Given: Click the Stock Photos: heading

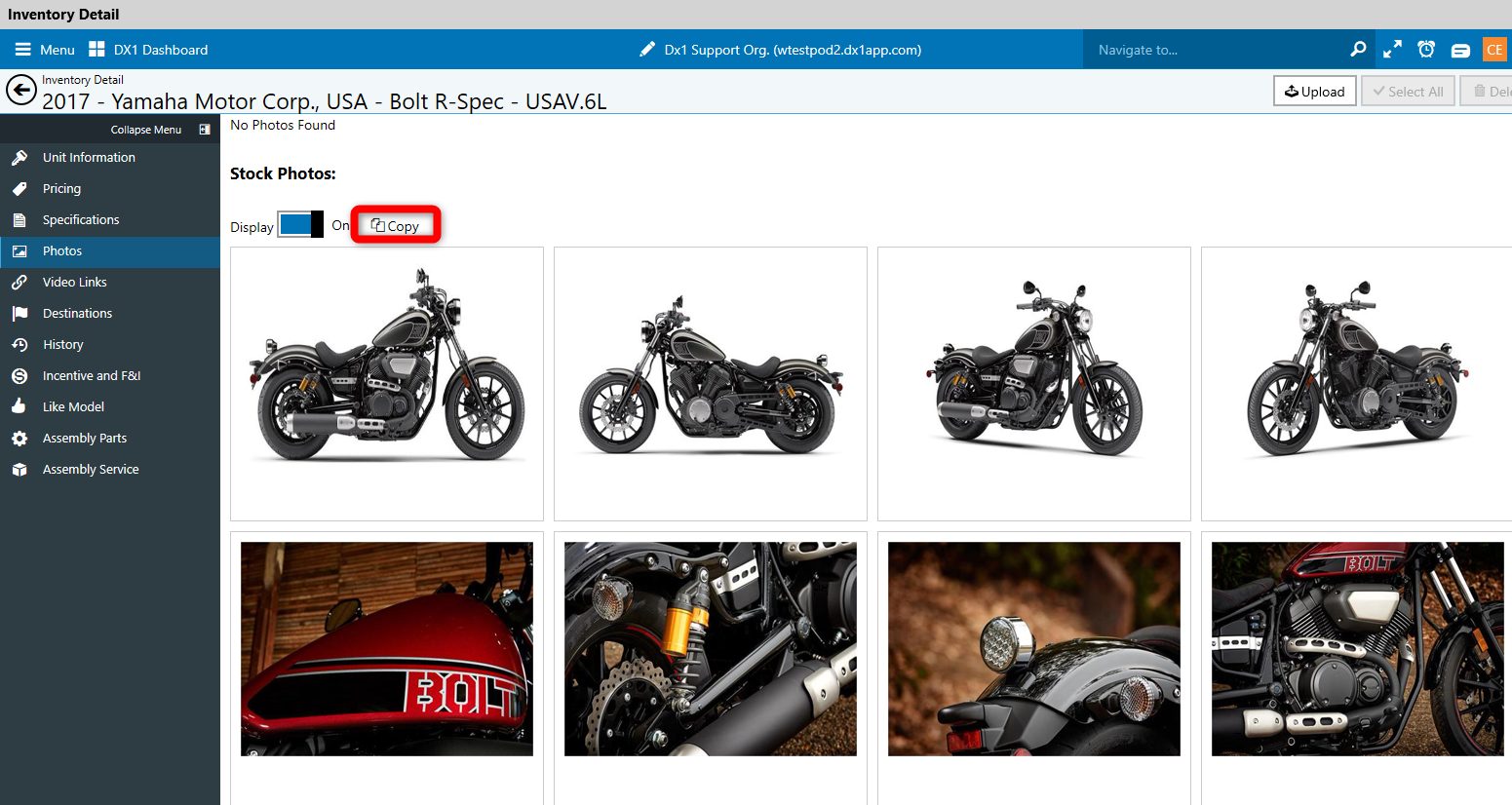Looking at the screenshot, I should pos(283,173).
